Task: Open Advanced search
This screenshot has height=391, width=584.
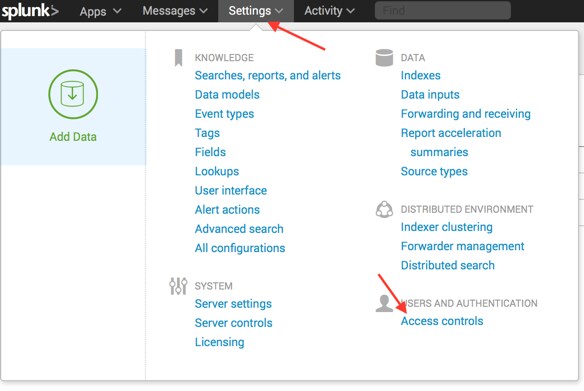Action: (x=239, y=229)
